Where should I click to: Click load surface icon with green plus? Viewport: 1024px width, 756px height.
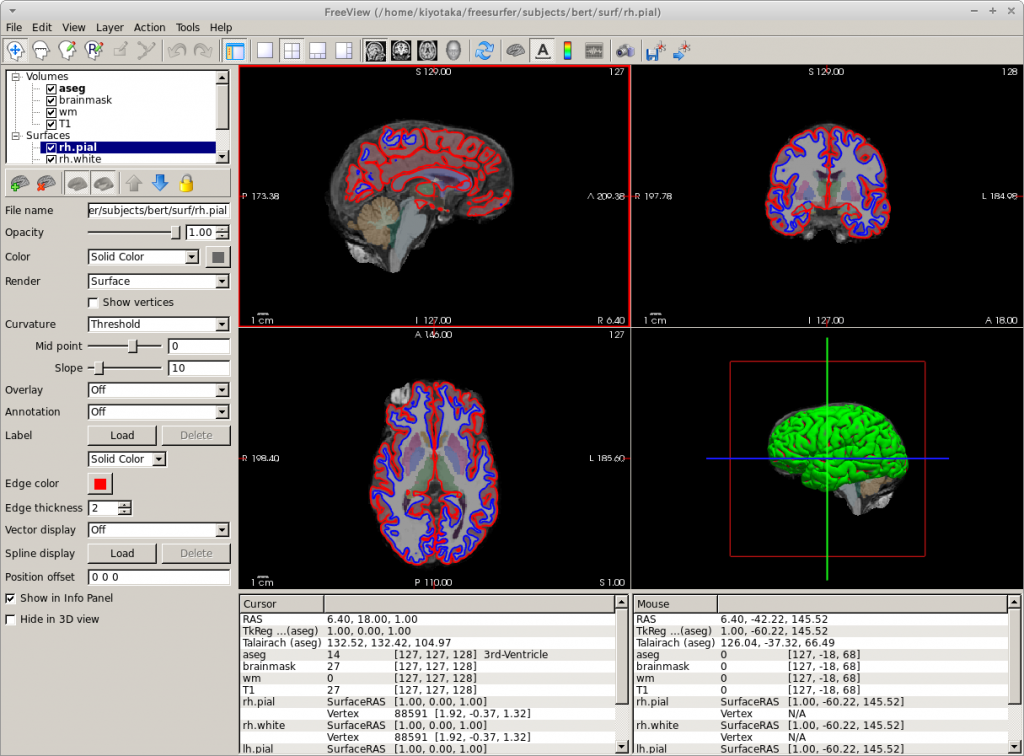tap(19, 183)
